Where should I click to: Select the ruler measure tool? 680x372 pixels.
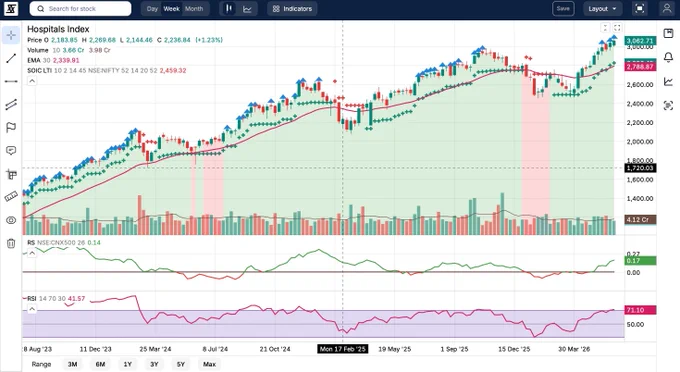coord(11,197)
